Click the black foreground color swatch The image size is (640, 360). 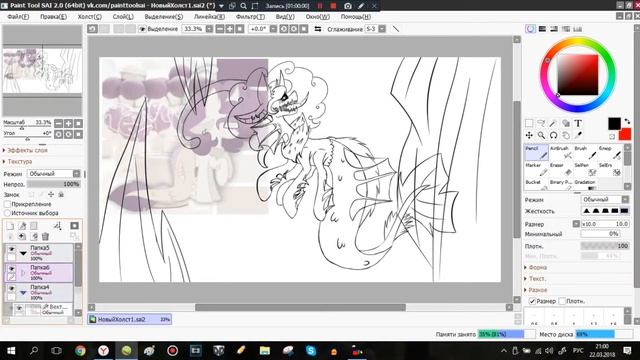coord(614,123)
